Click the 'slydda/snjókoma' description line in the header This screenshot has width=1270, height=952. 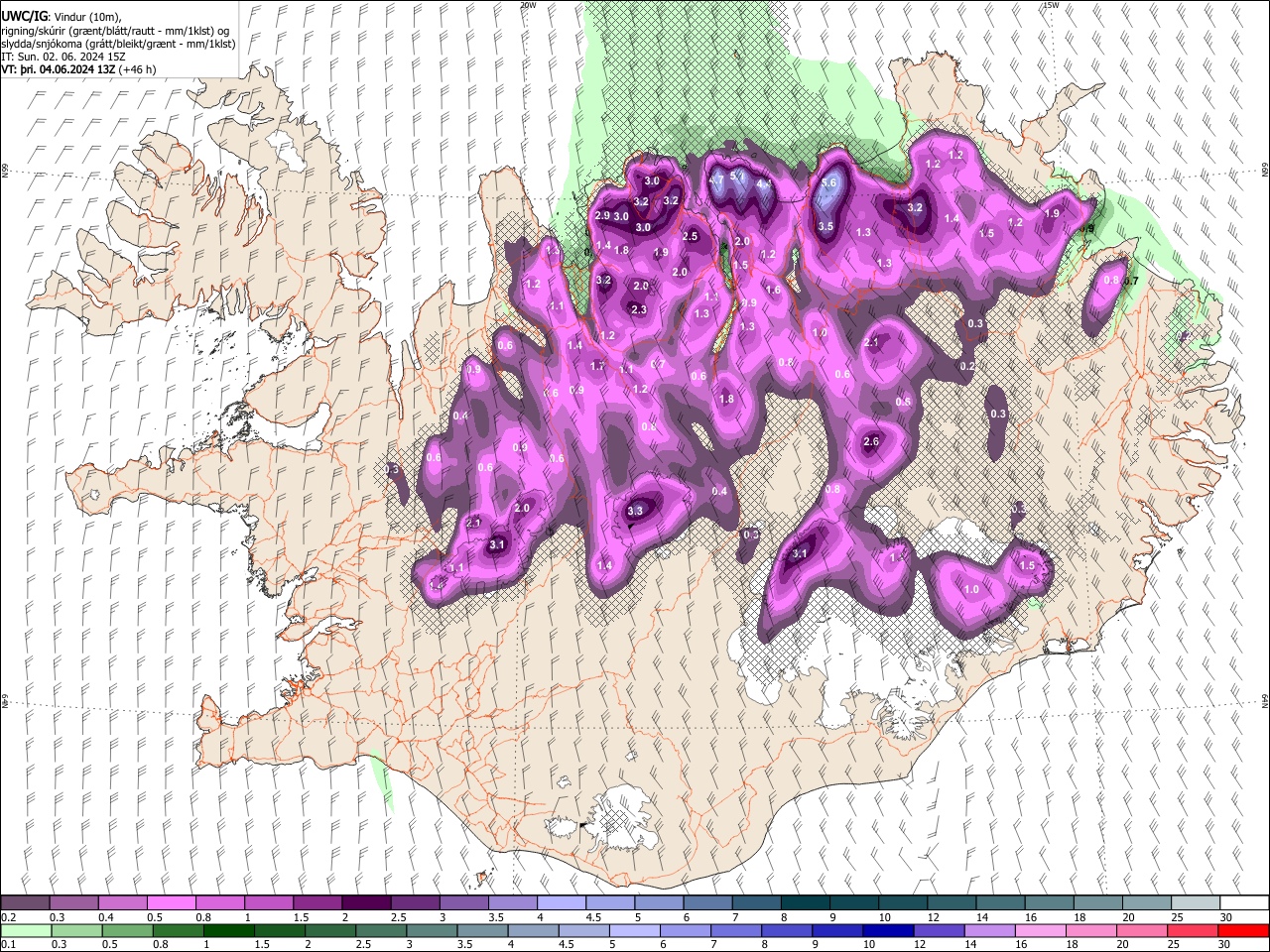pyautogui.click(x=118, y=44)
